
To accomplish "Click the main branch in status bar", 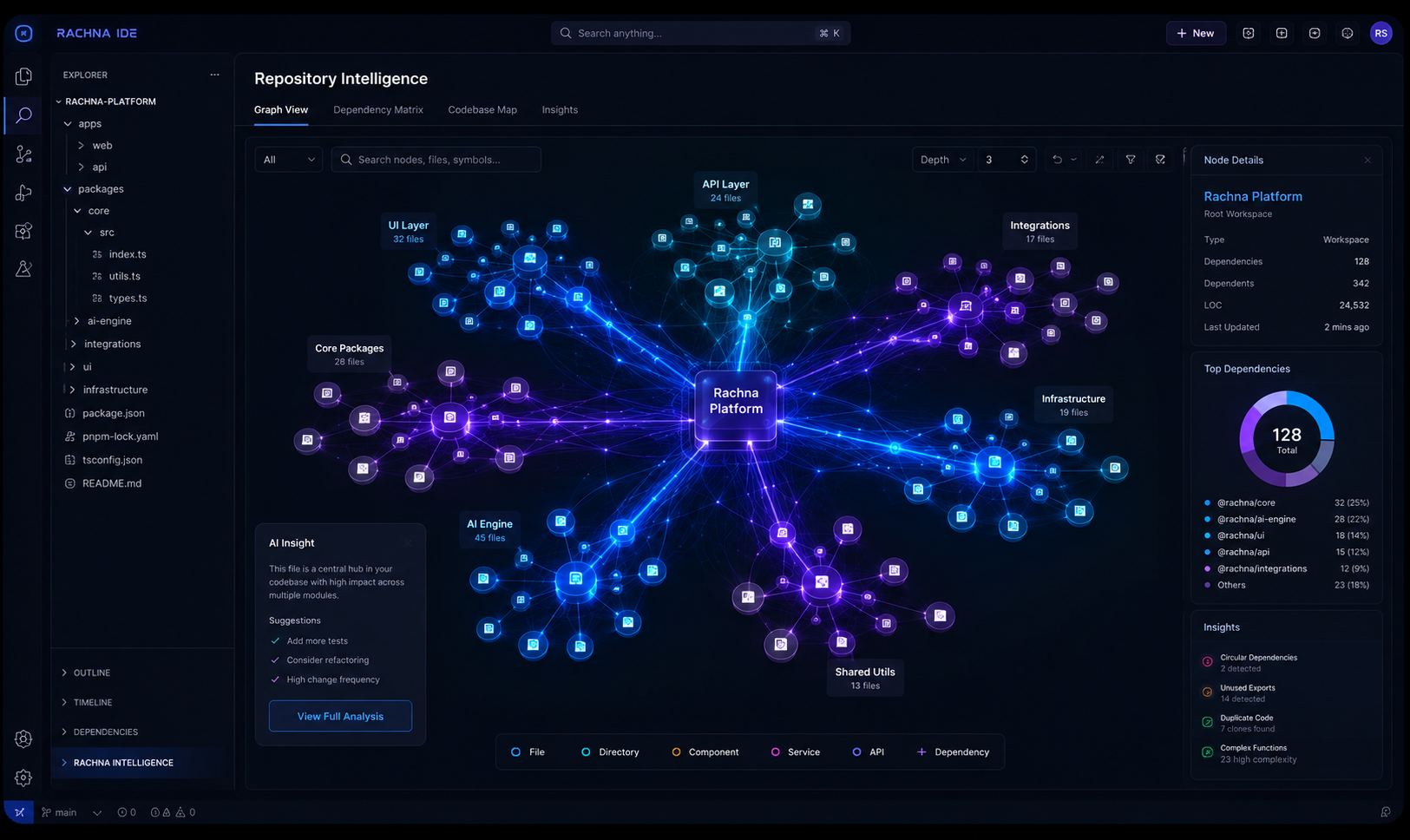I will 59,813.
